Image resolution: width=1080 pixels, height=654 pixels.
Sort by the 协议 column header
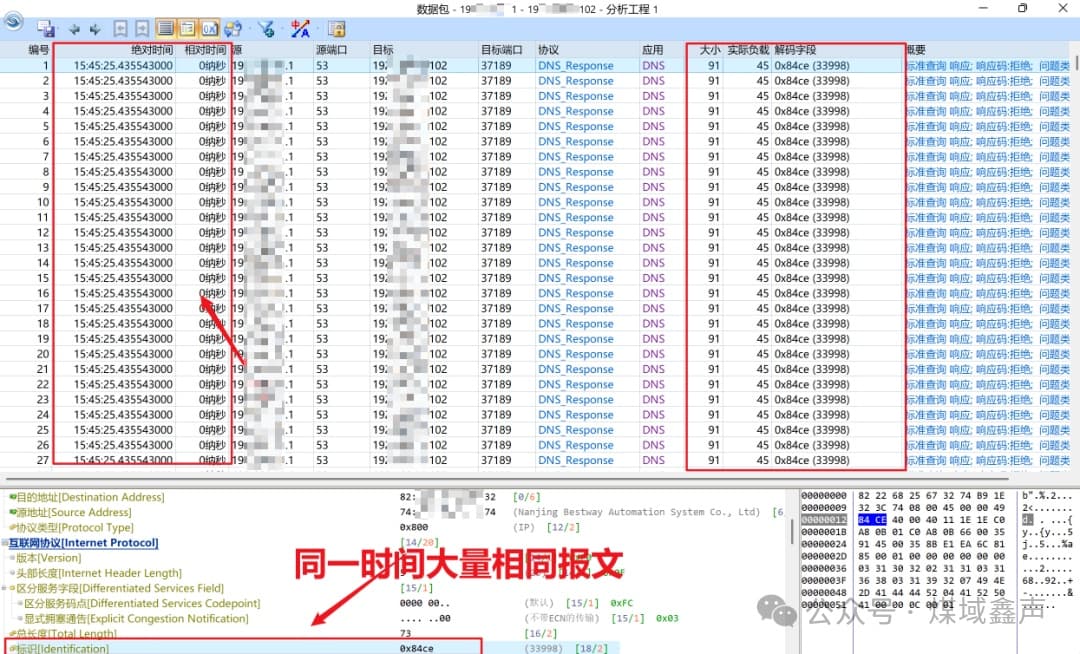point(548,49)
